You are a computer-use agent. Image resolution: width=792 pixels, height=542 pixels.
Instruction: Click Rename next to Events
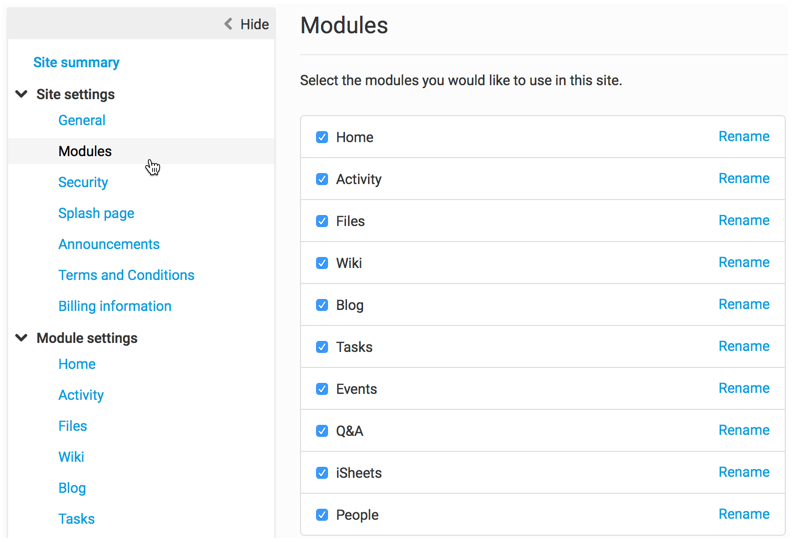click(744, 388)
